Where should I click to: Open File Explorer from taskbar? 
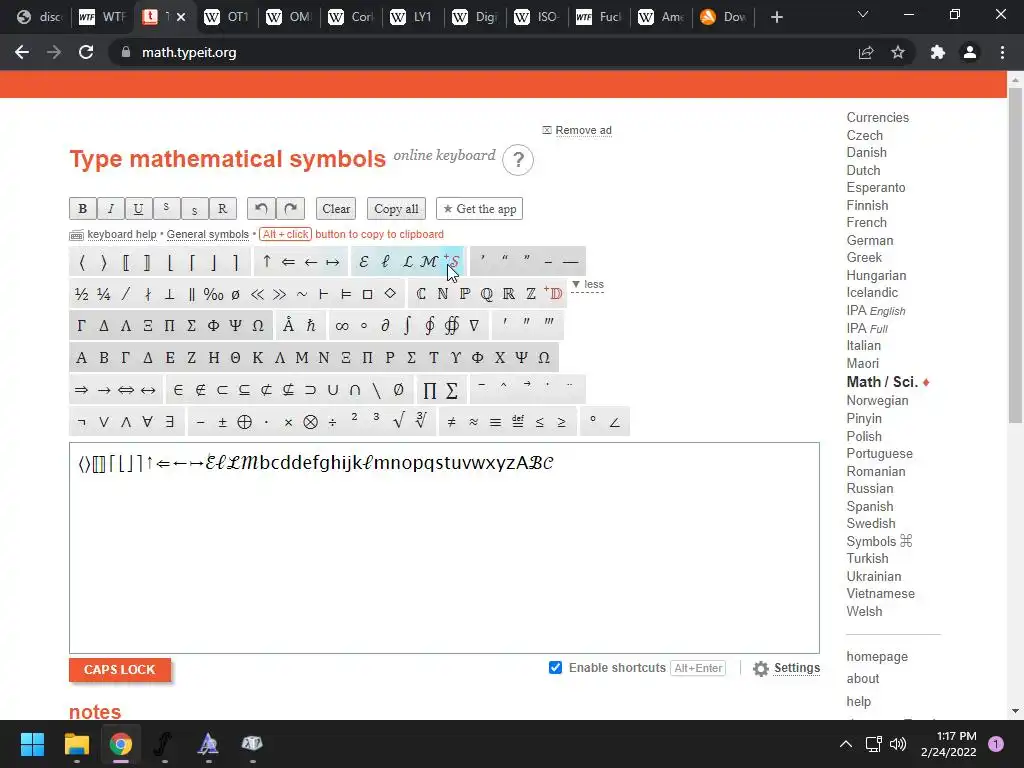[76, 744]
